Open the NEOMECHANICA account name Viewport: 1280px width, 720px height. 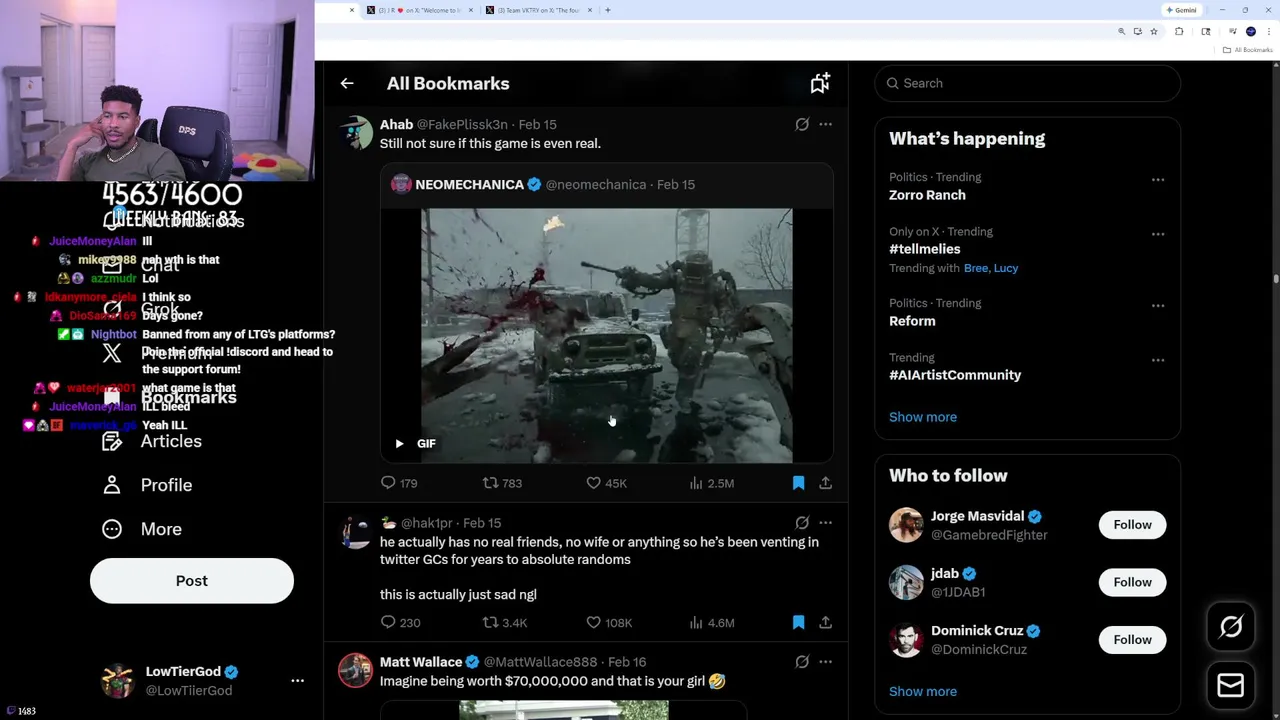(x=470, y=185)
